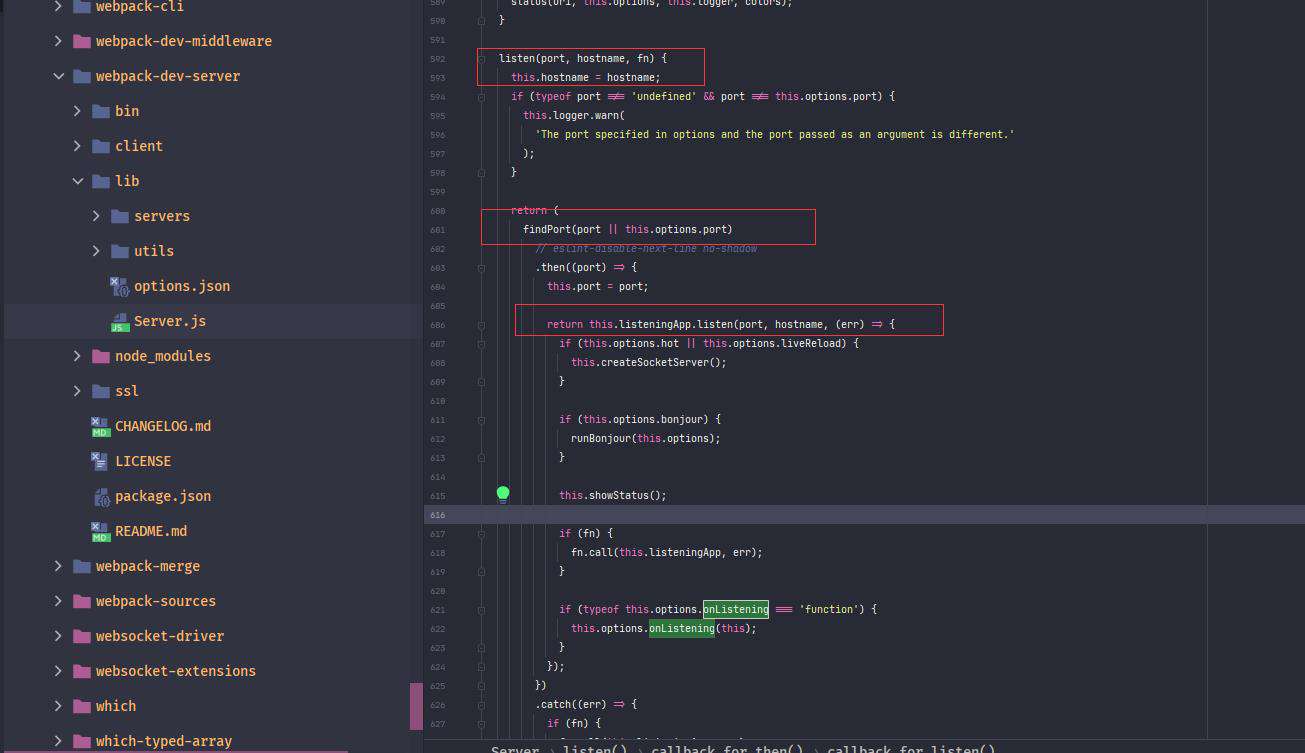Viewport: 1305px width, 753px height.
Task: Expand the websocket-driver folder
Action: click(x=58, y=636)
